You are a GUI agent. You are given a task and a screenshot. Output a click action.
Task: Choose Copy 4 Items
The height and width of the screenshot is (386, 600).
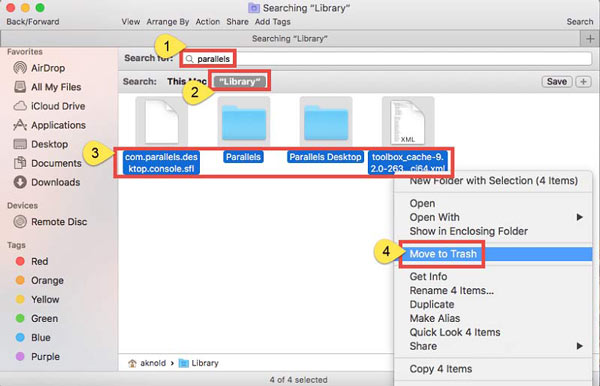[494, 369]
